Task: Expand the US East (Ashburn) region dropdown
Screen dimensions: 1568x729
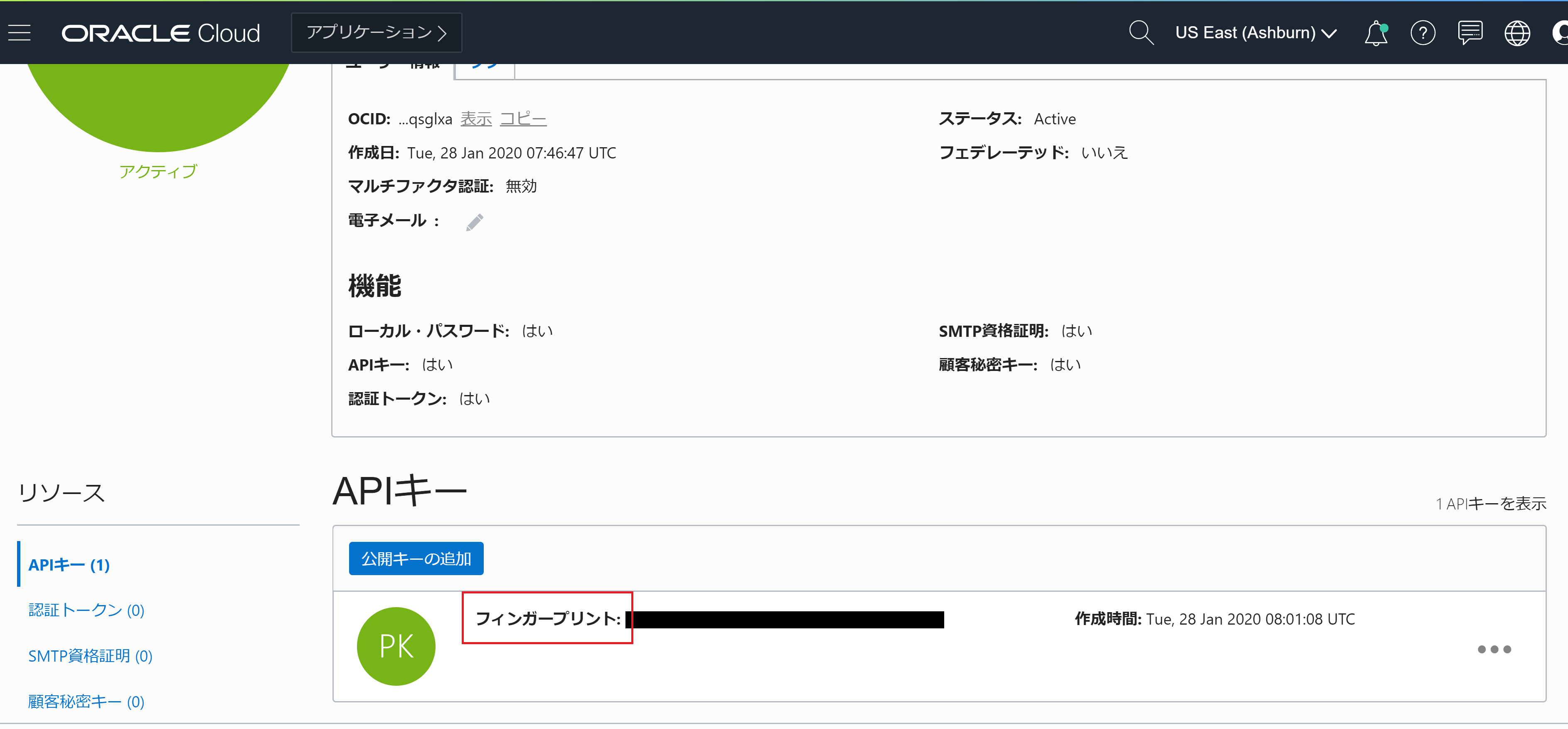Action: pos(1255,33)
